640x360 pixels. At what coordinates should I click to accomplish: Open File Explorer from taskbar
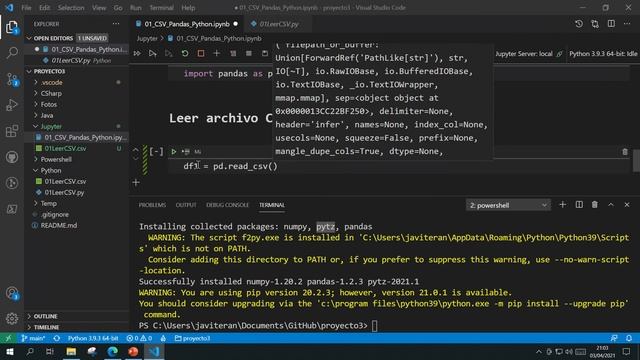pos(71,351)
